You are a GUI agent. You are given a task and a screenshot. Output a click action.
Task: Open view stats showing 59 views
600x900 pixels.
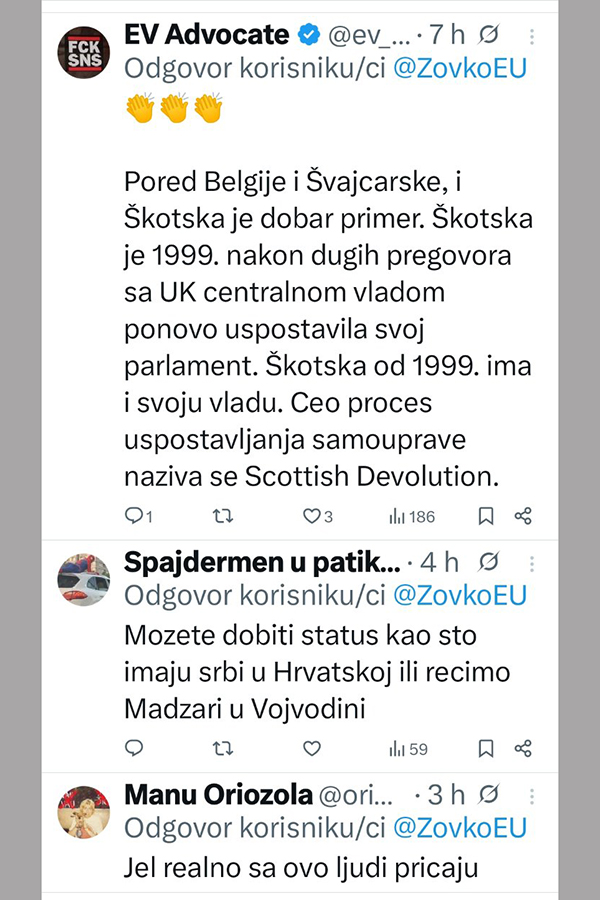point(407,748)
